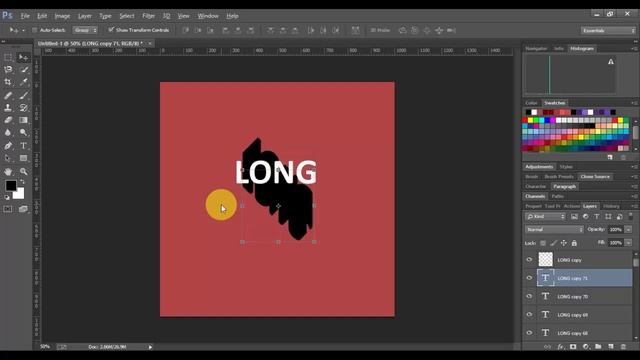Open the File menu
Viewport: 640px width, 360px height.
(x=25, y=16)
